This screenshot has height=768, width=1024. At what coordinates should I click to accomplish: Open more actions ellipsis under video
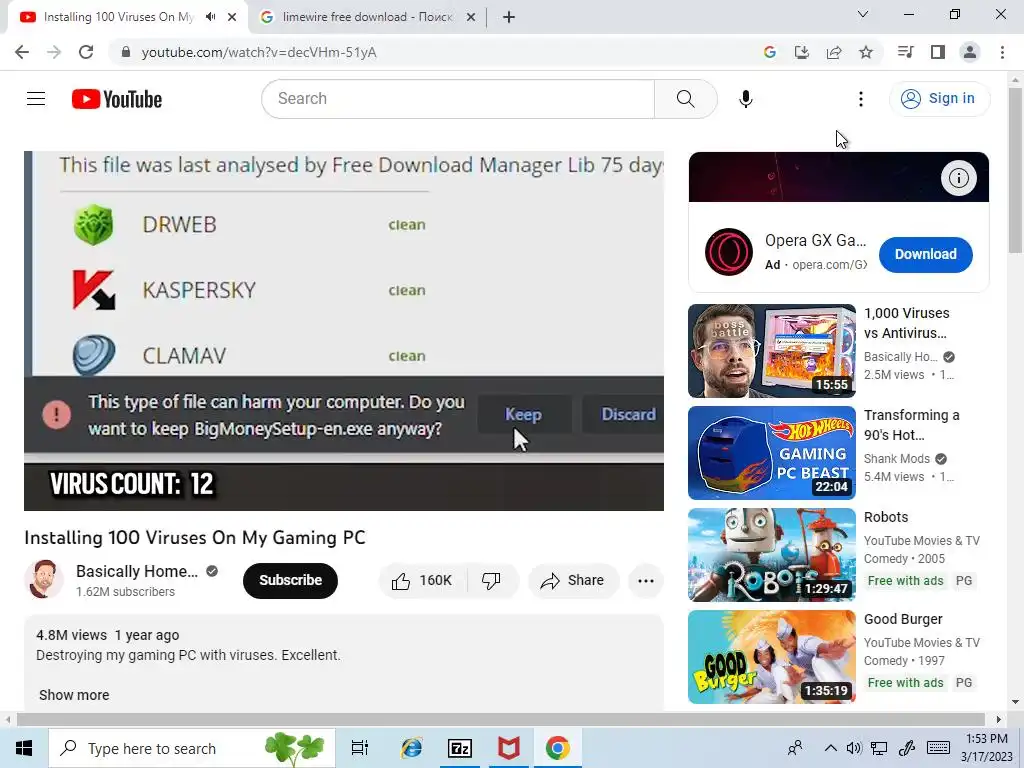pos(646,581)
